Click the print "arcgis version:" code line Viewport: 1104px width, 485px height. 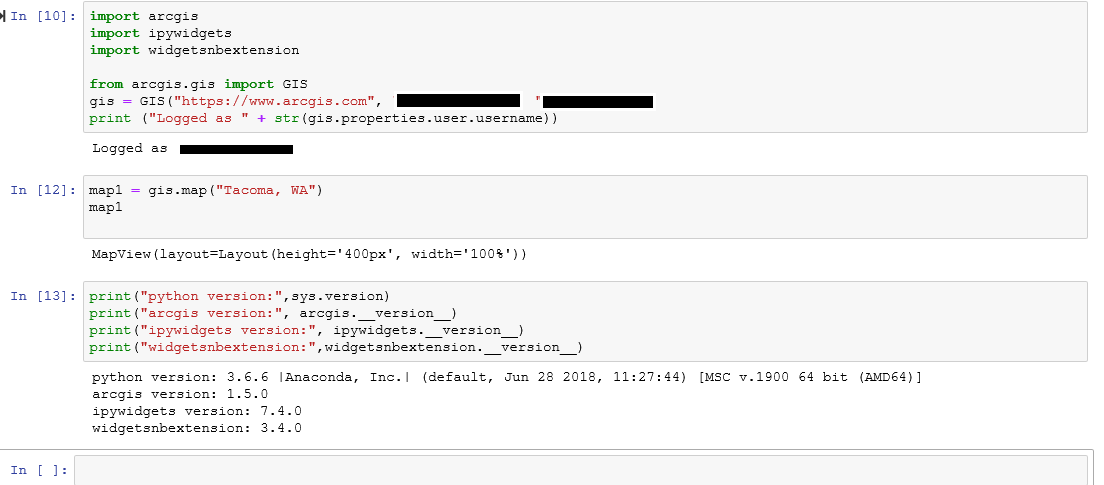point(271,313)
